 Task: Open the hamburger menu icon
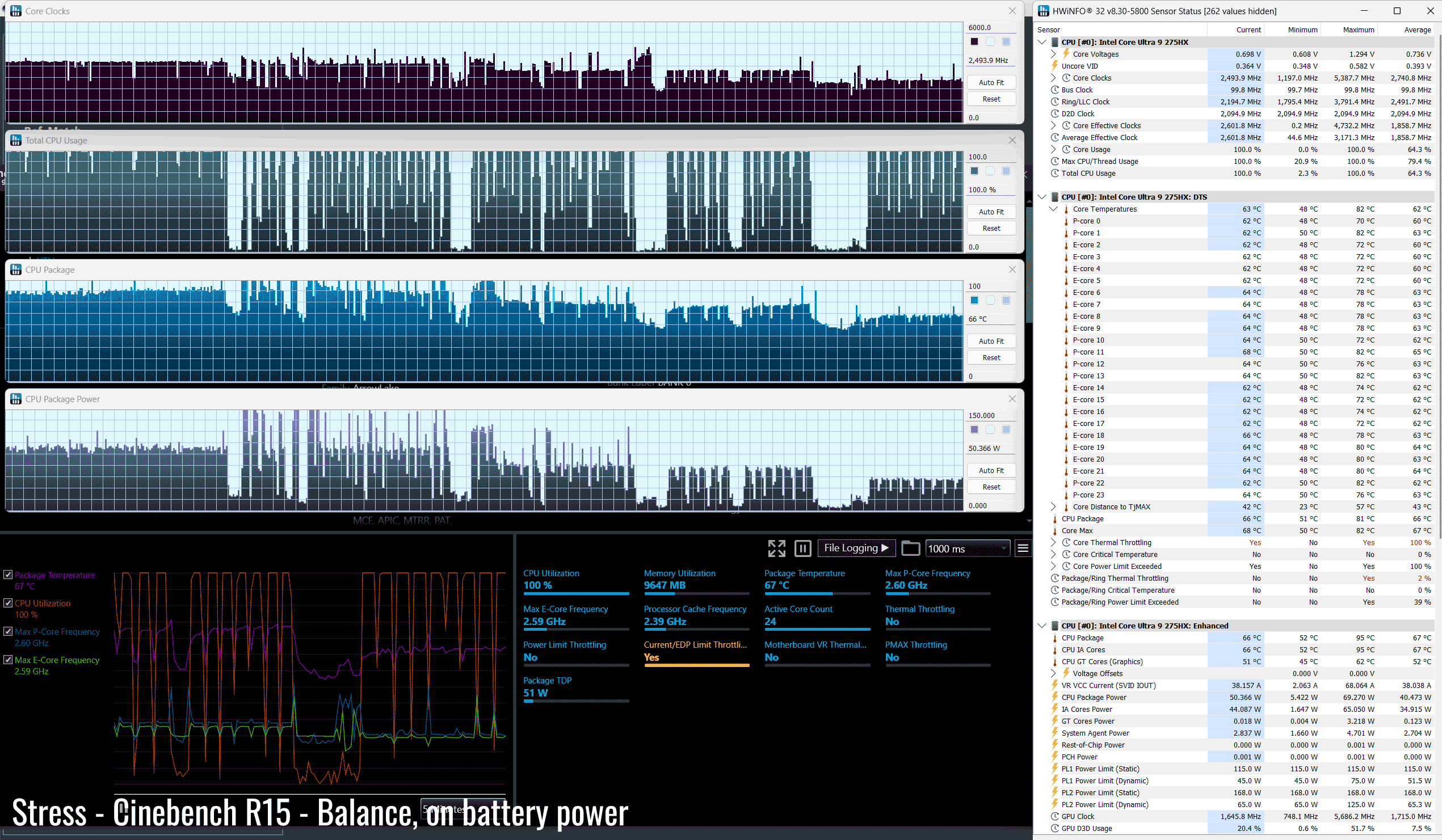pos(1023,548)
